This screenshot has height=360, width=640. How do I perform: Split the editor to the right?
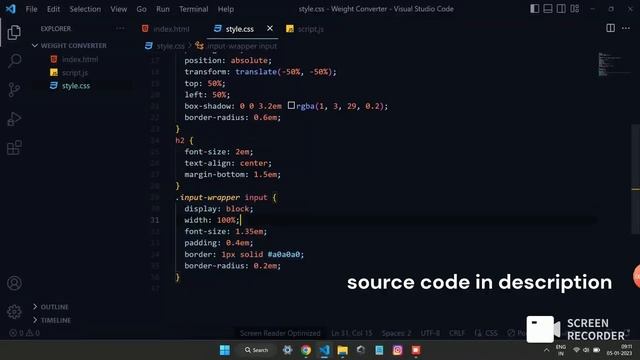pyautogui.click(x=611, y=28)
